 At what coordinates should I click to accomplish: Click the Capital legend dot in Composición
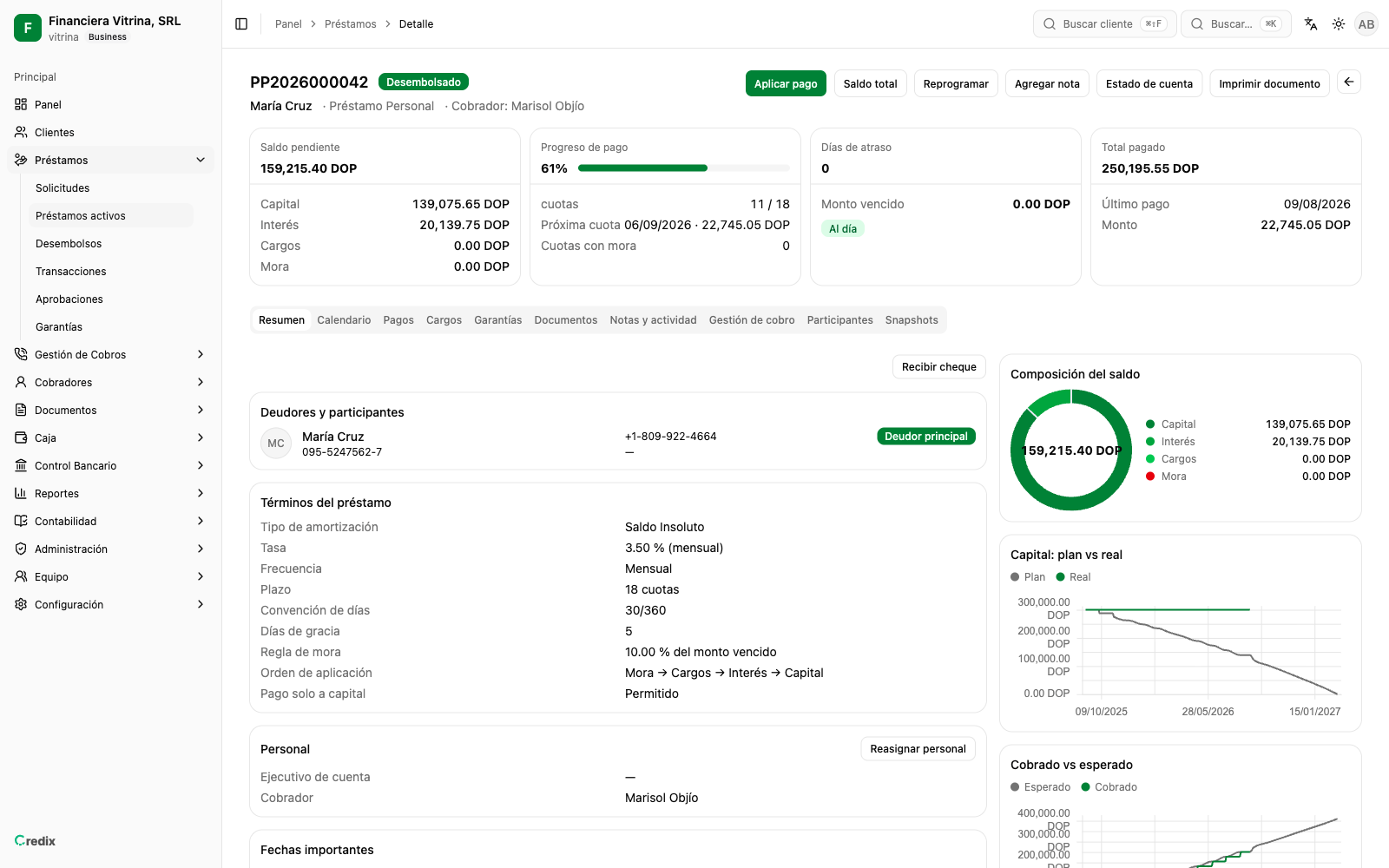coord(1150,424)
